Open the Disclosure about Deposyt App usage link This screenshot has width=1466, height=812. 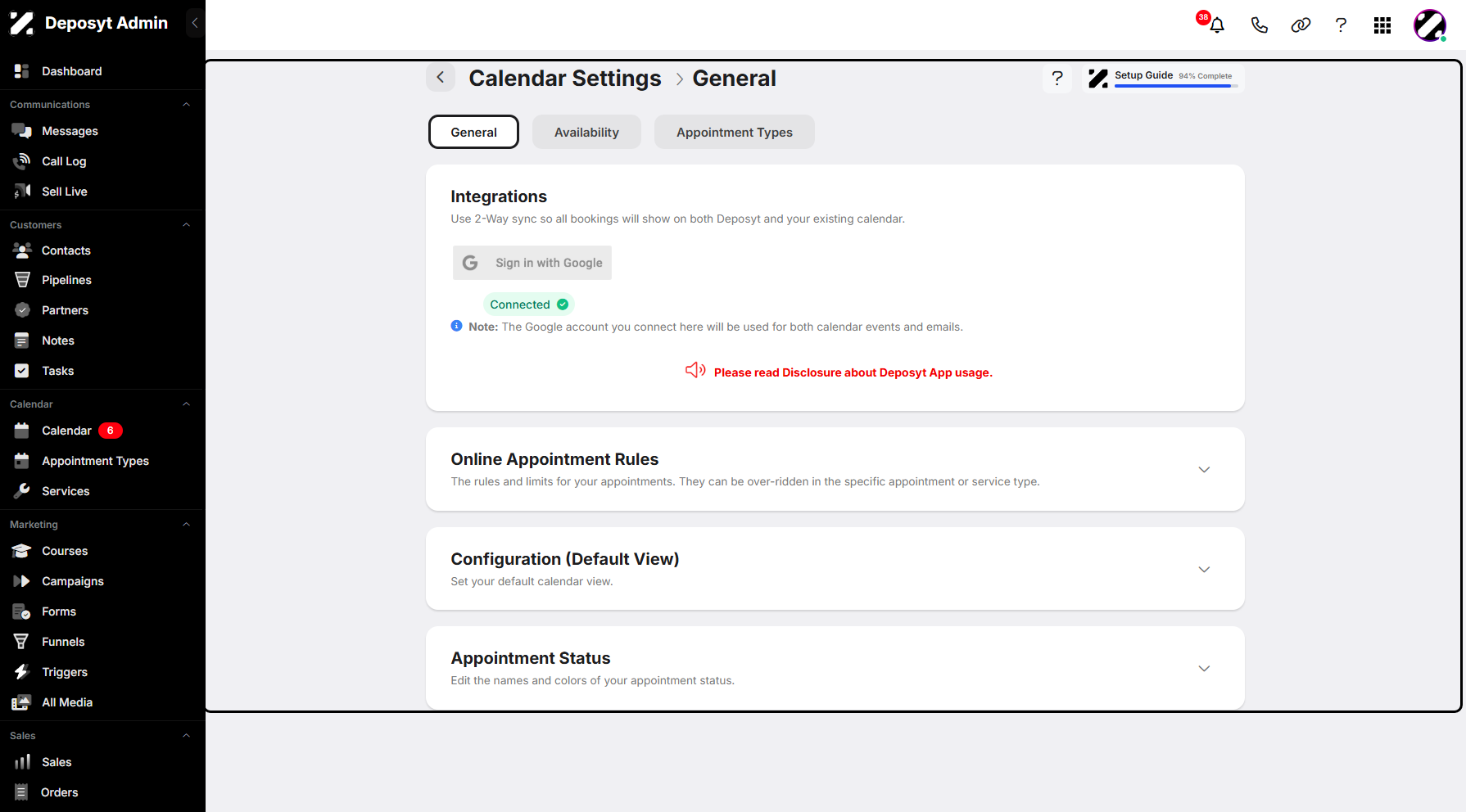tap(853, 372)
